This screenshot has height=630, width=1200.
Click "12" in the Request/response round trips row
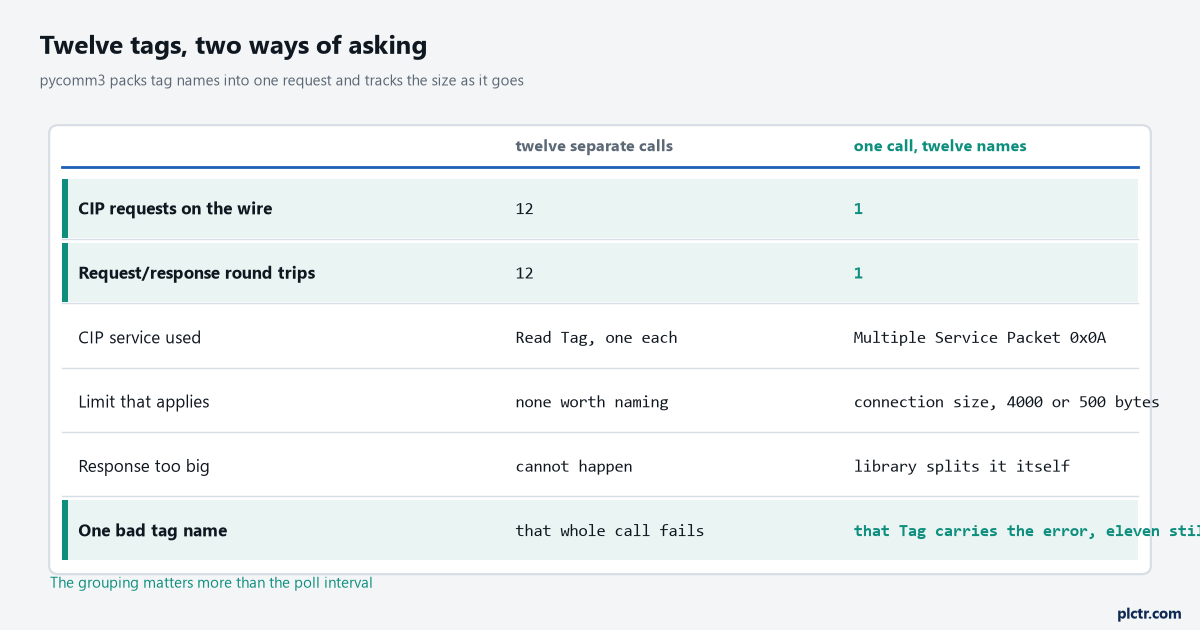pos(525,273)
